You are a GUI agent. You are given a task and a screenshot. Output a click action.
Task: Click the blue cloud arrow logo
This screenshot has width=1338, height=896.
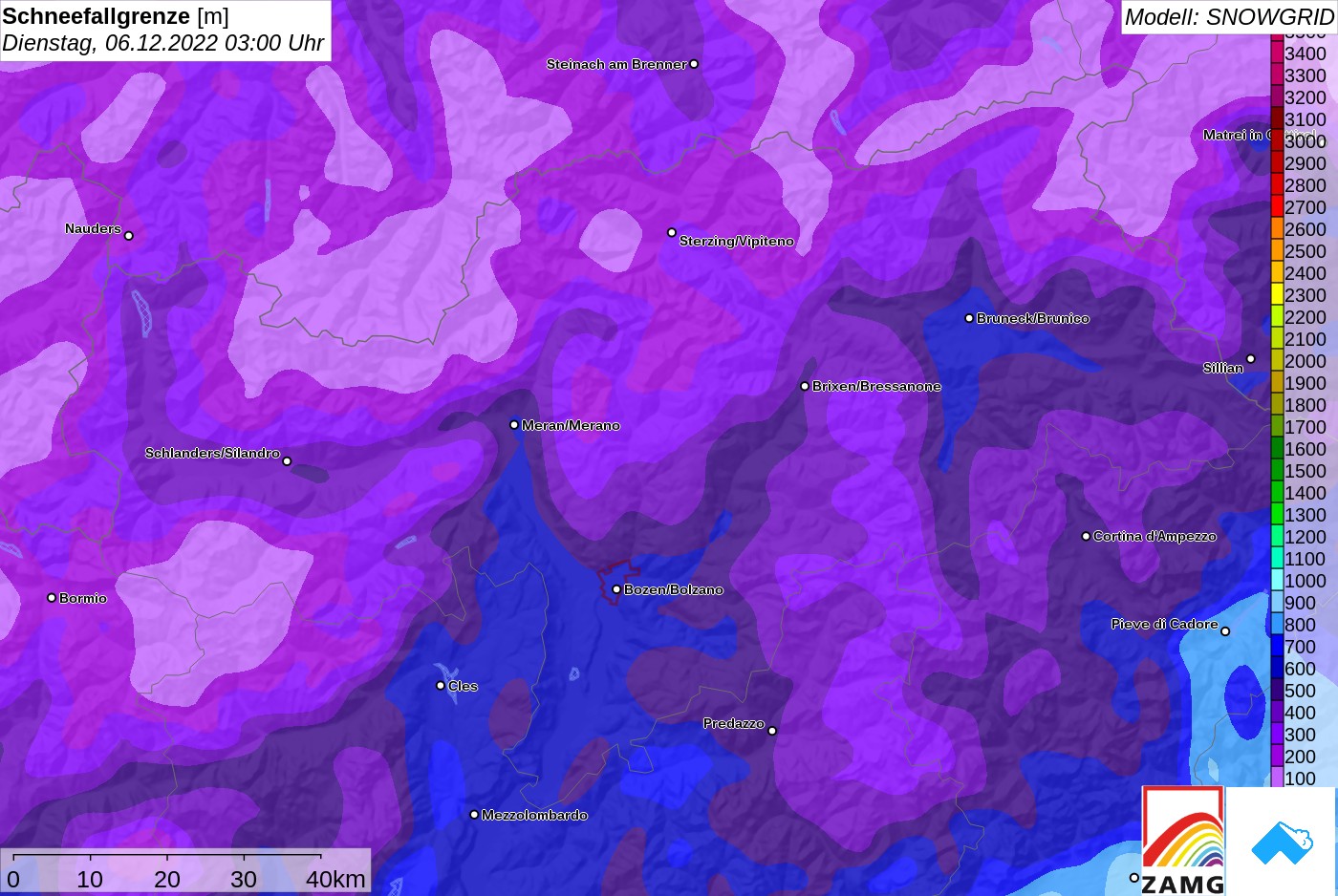click(1282, 842)
